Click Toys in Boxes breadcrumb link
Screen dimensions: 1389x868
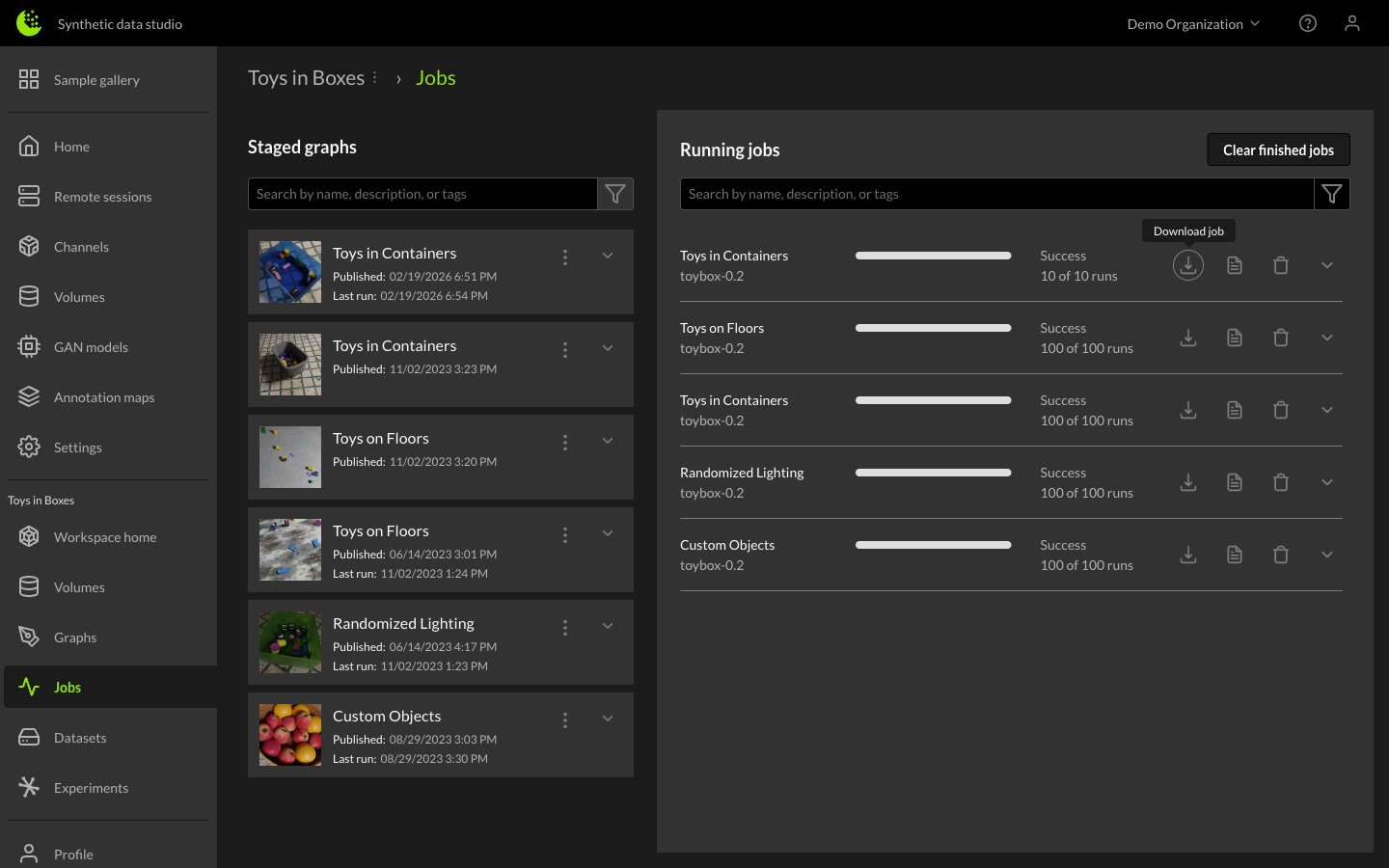click(x=306, y=78)
